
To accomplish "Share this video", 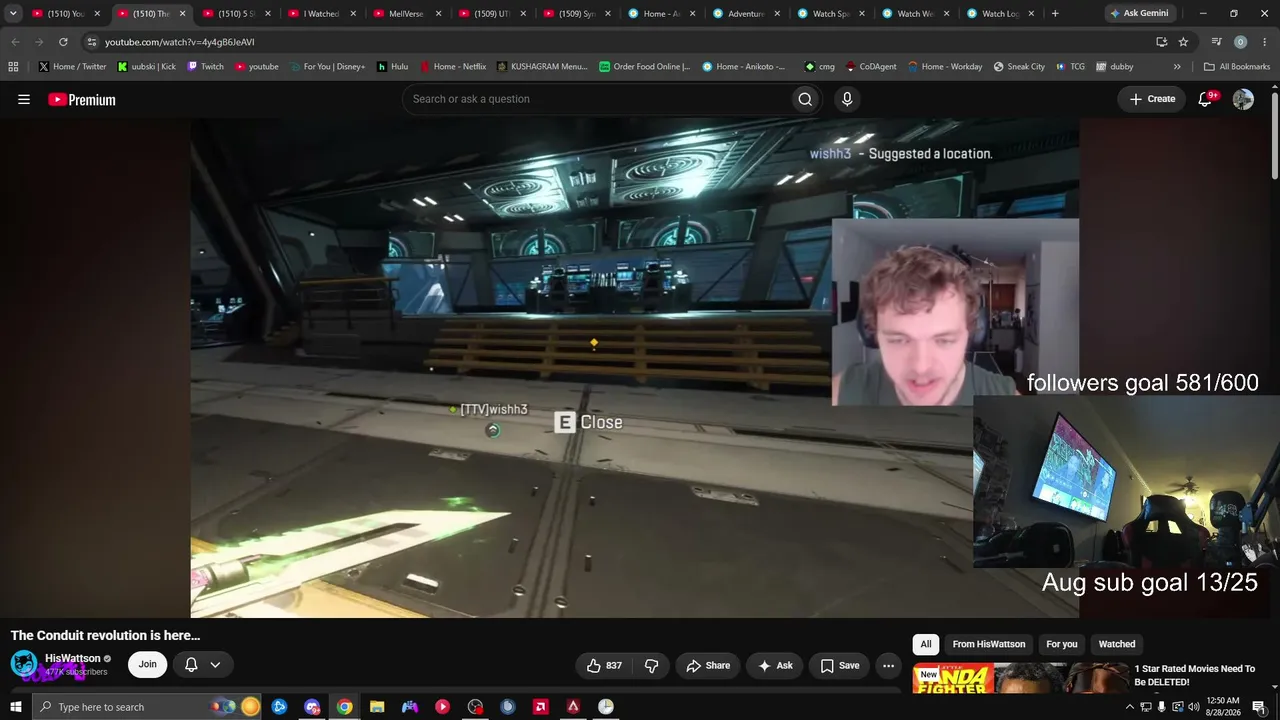I will (x=708, y=666).
